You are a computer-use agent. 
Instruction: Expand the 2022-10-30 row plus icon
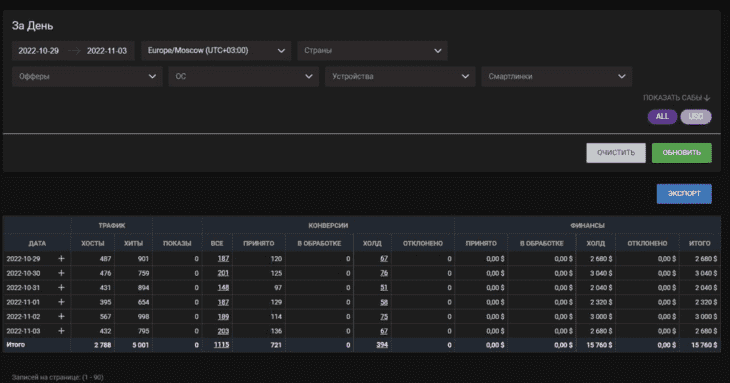(61, 273)
